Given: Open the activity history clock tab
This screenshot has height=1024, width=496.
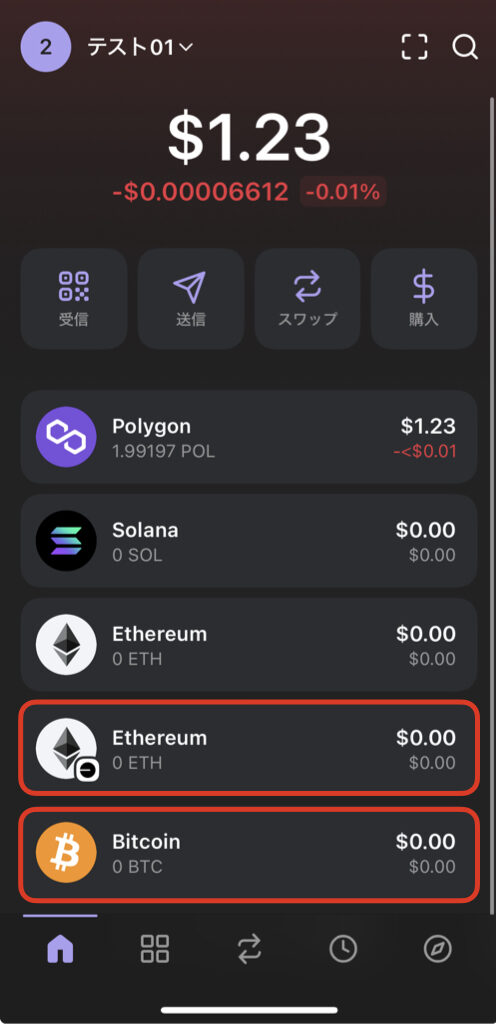Looking at the screenshot, I should [x=343, y=949].
